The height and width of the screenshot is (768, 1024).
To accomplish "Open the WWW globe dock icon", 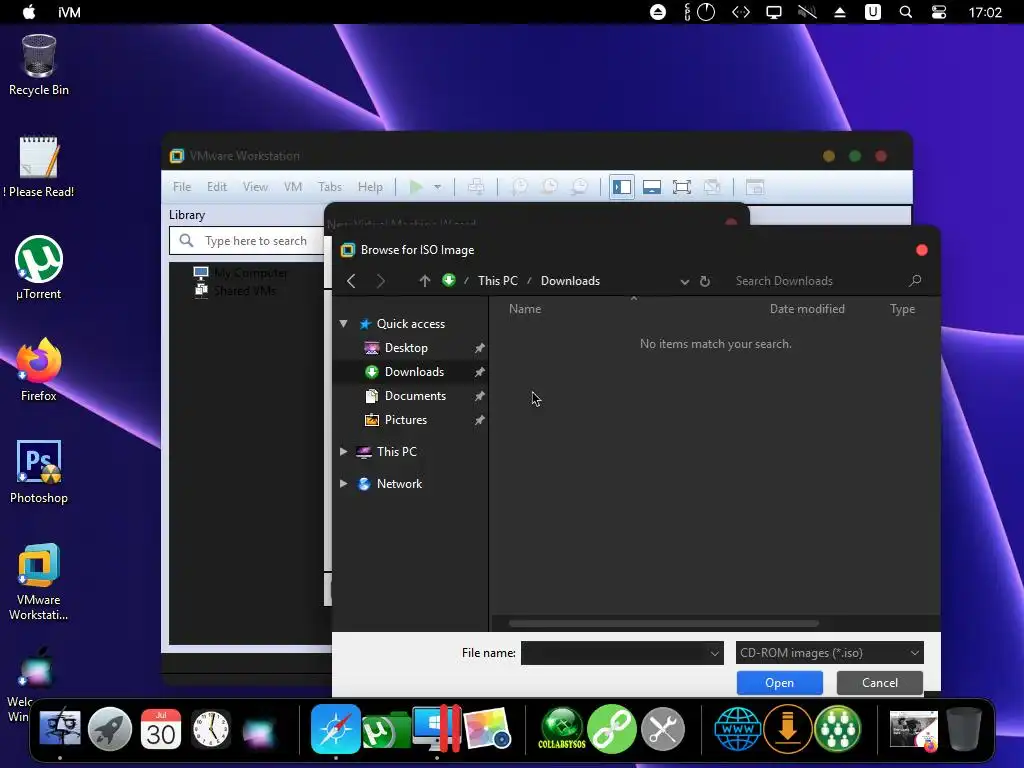I will point(737,729).
